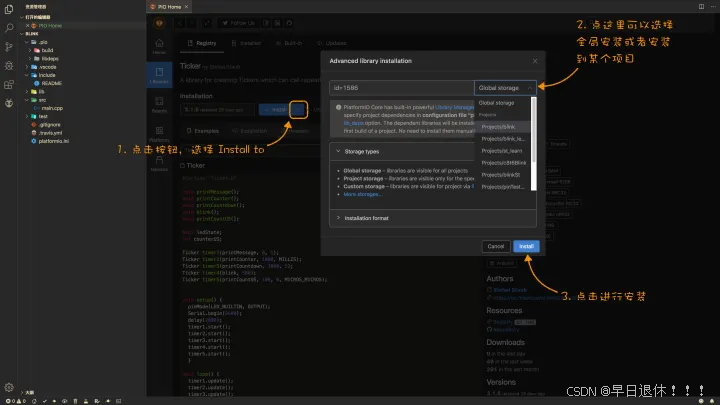Image resolution: width=720 pixels, height=405 pixels.
Task: Click the Cancel button in dialog
Action: pos(495,246)
